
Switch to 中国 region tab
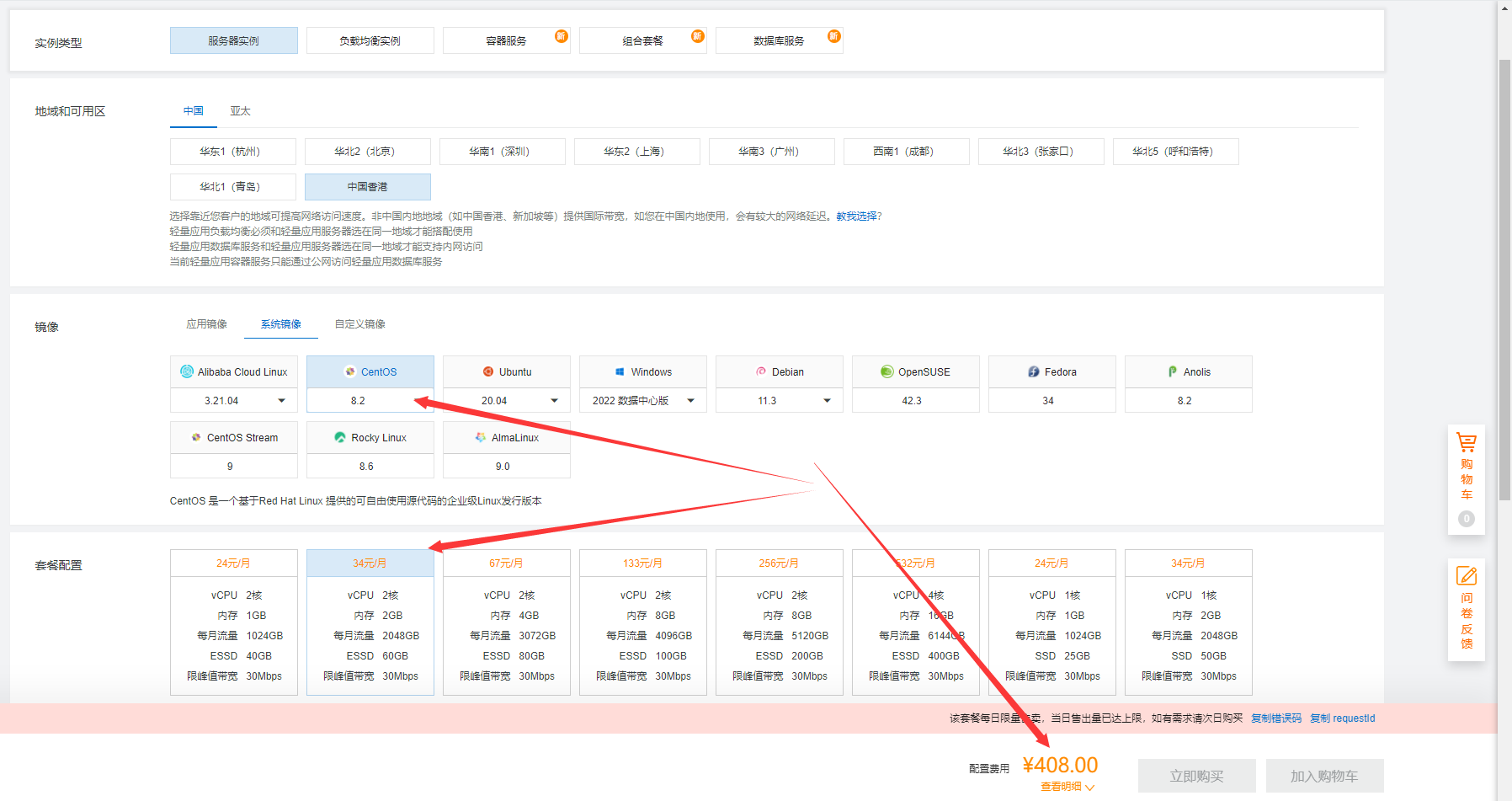(x=194, y=111)
